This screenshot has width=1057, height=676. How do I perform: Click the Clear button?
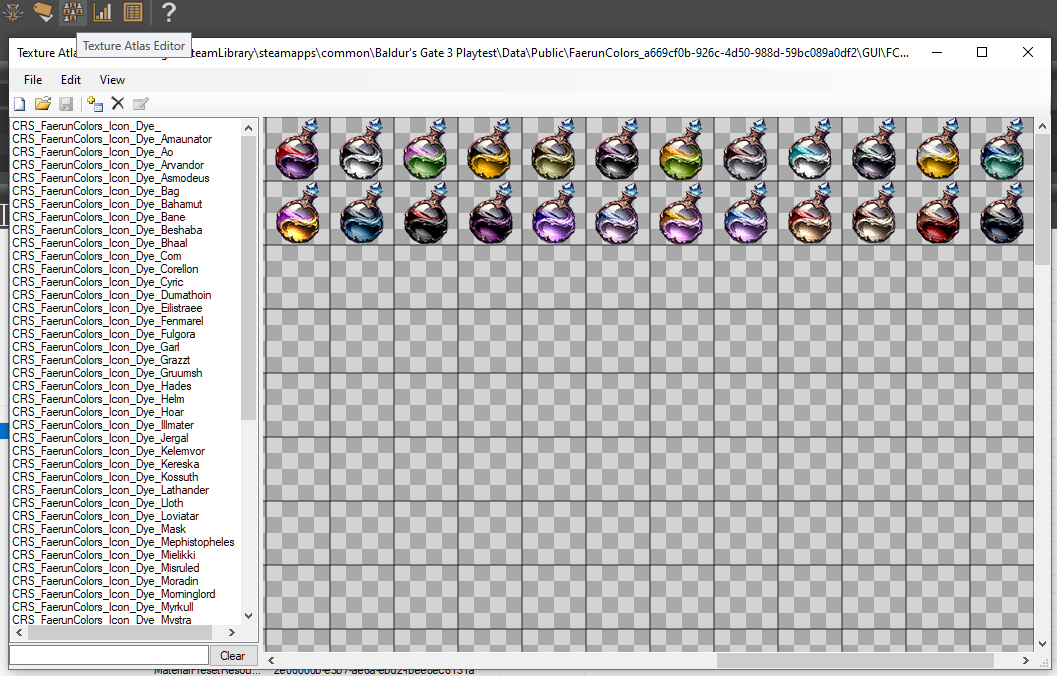click(233, 656)
